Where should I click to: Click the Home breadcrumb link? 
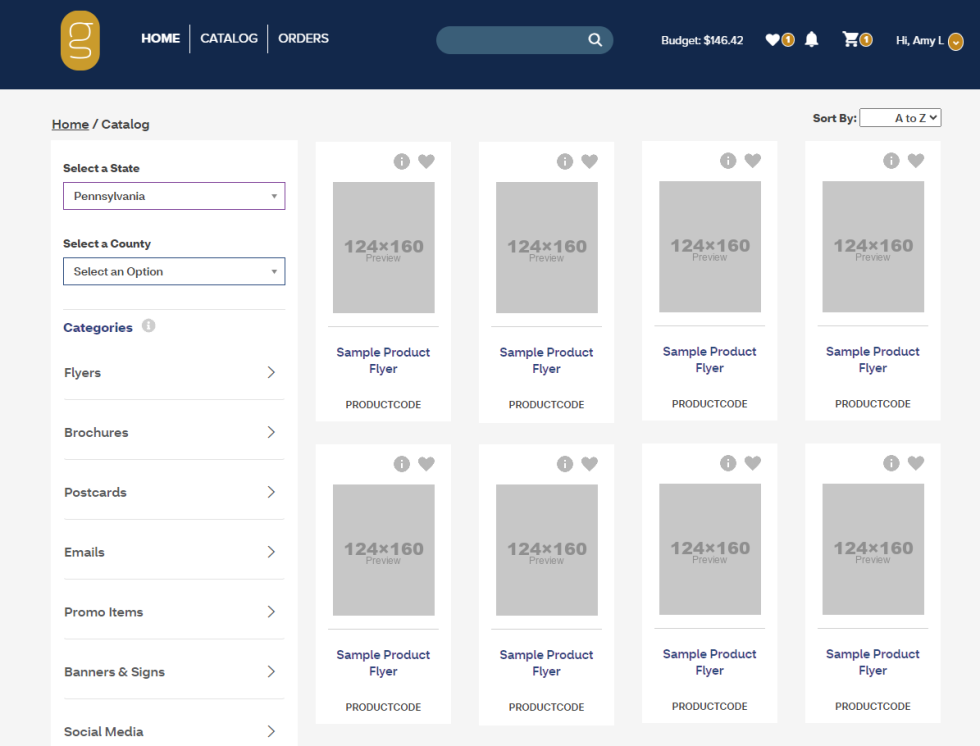[70, 124]
